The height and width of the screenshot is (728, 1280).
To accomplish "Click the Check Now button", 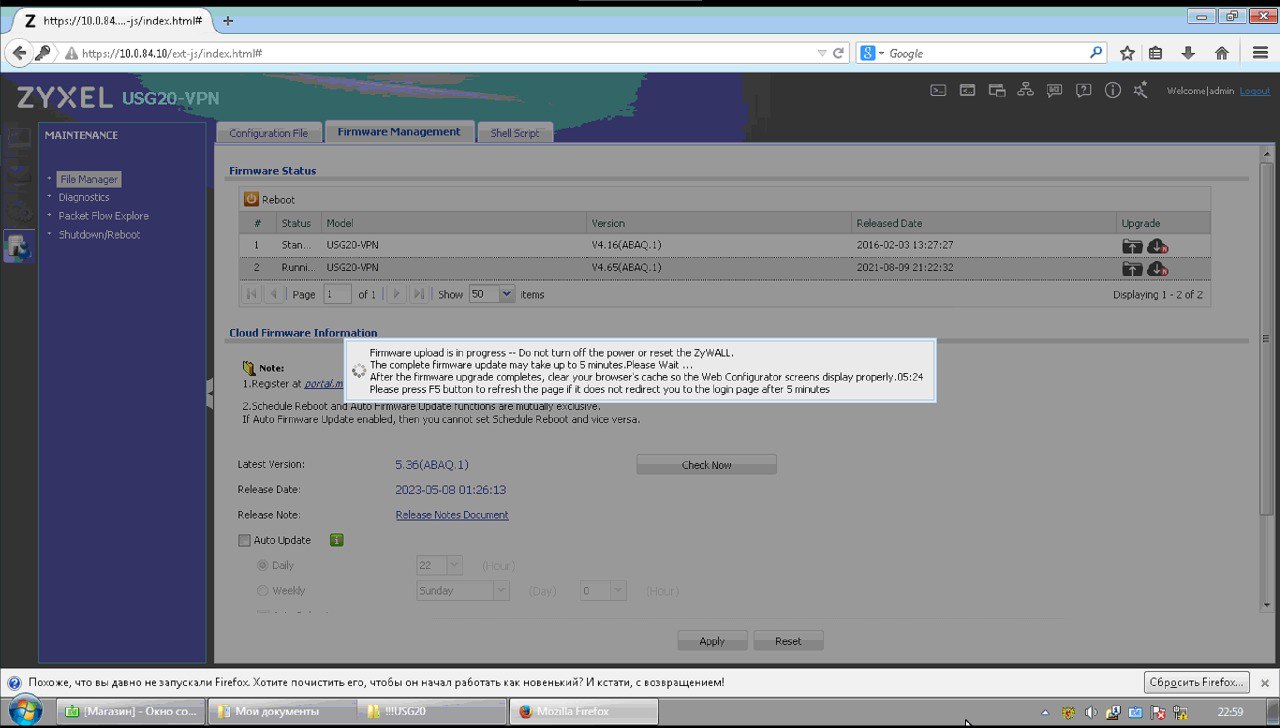I will [707, 465].
